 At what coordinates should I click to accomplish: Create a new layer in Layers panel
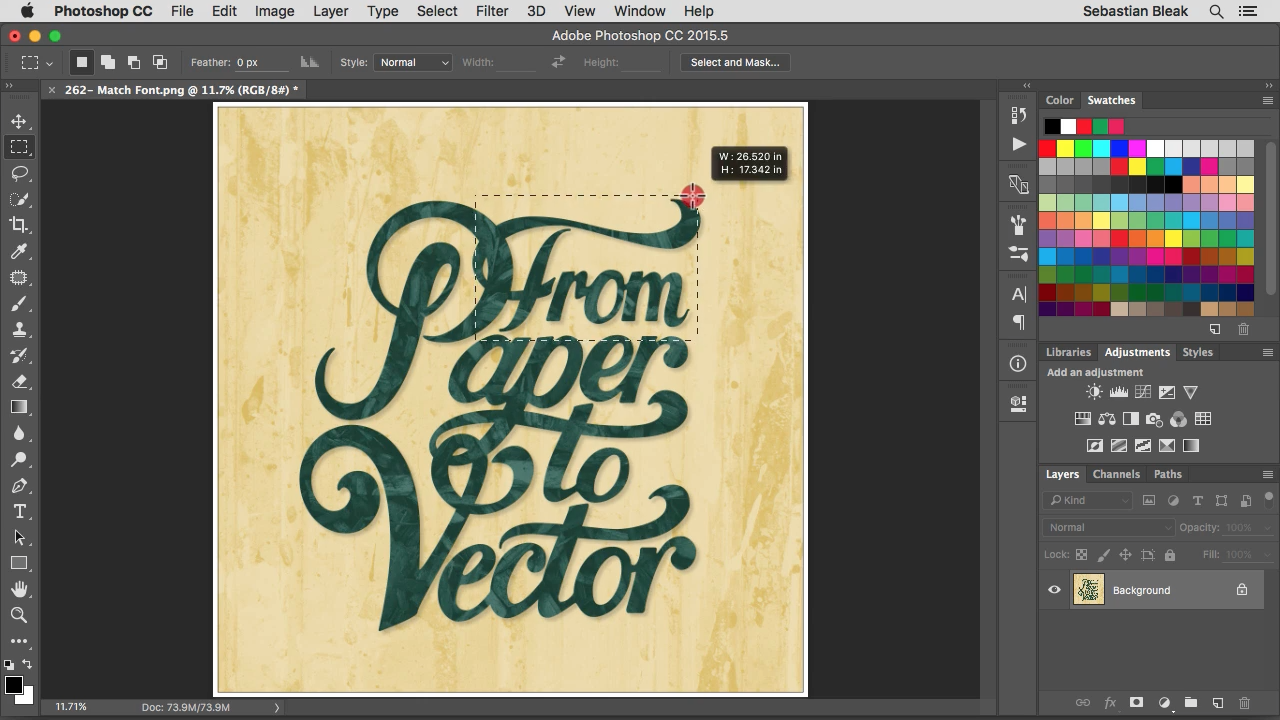pos(1217,703)
